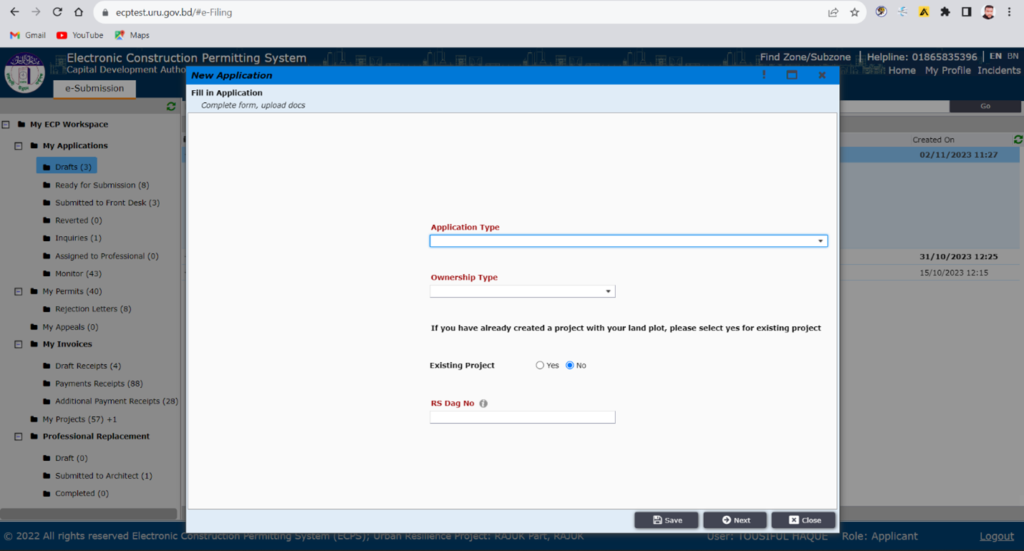1024x551 pixels.
Task: Select No for Existing Project
Action: point(570,365)
